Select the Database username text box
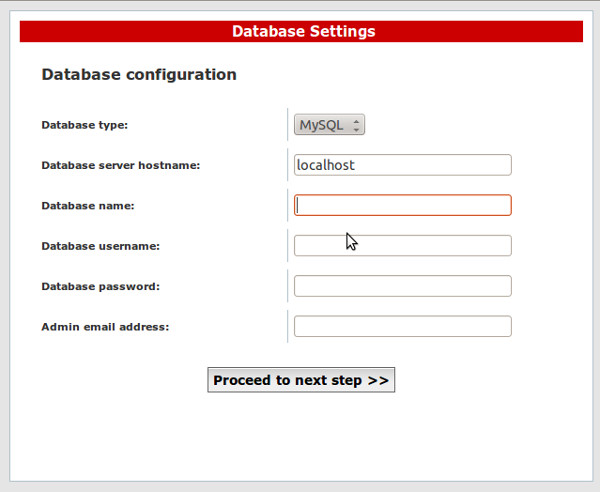Screen dimensions: 600x492 coord(402,246)
